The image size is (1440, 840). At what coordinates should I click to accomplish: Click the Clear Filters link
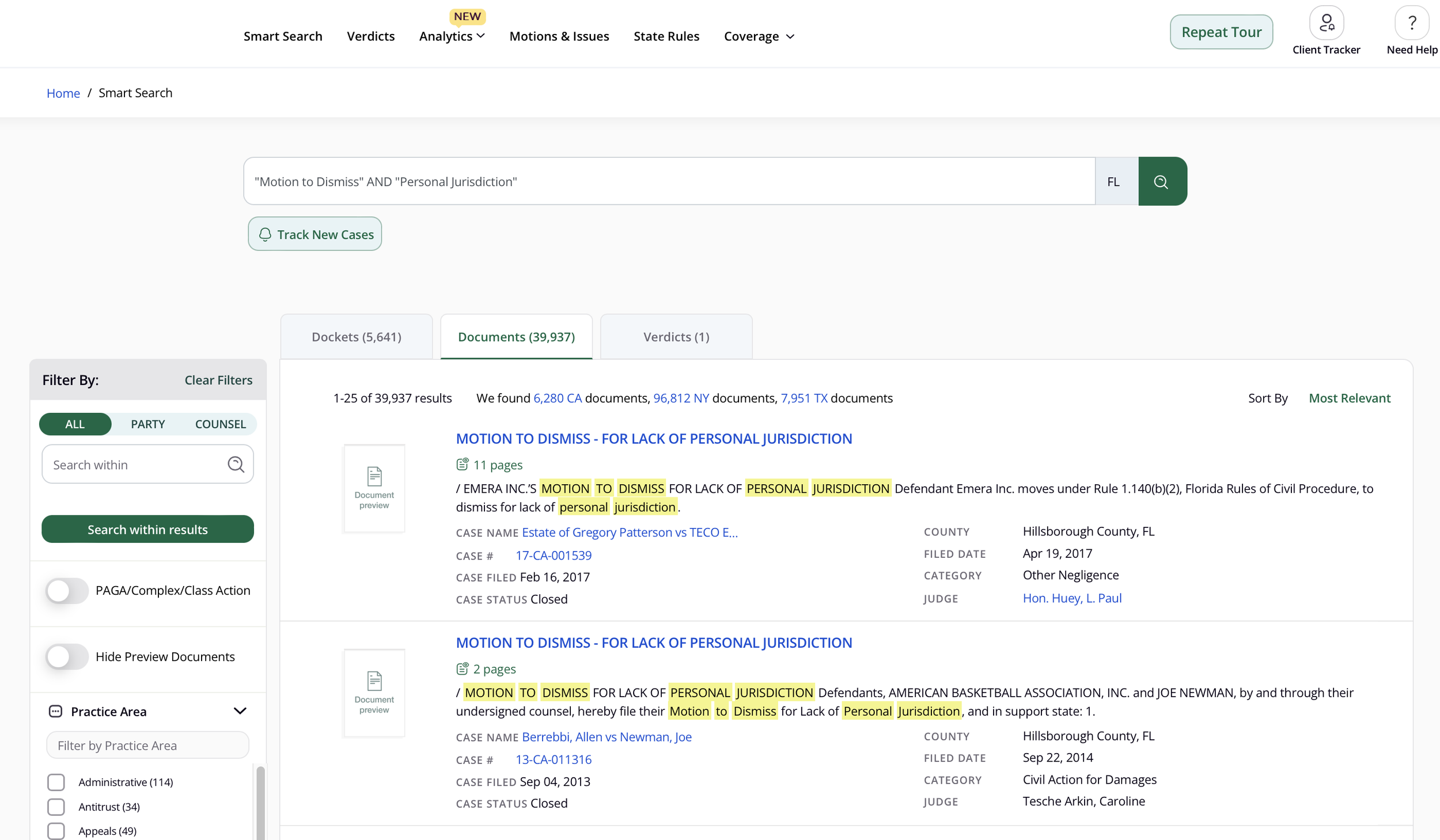218,380
